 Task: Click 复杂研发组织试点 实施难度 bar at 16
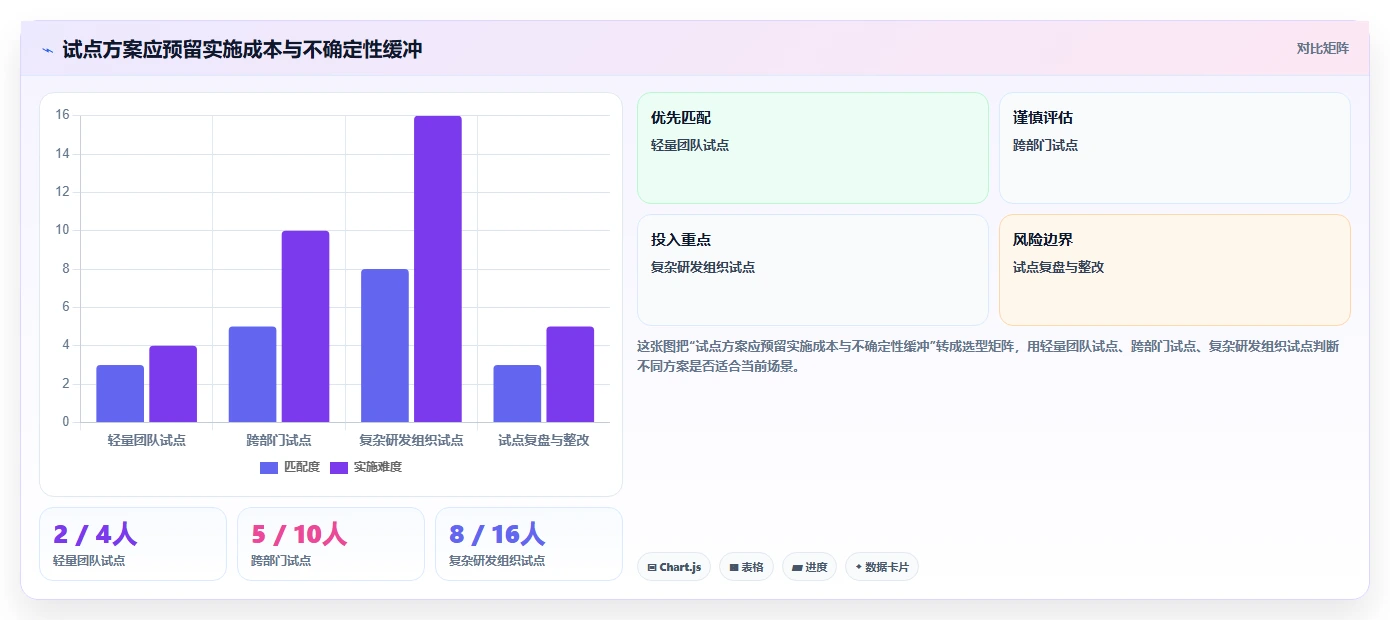click(438, 269)
